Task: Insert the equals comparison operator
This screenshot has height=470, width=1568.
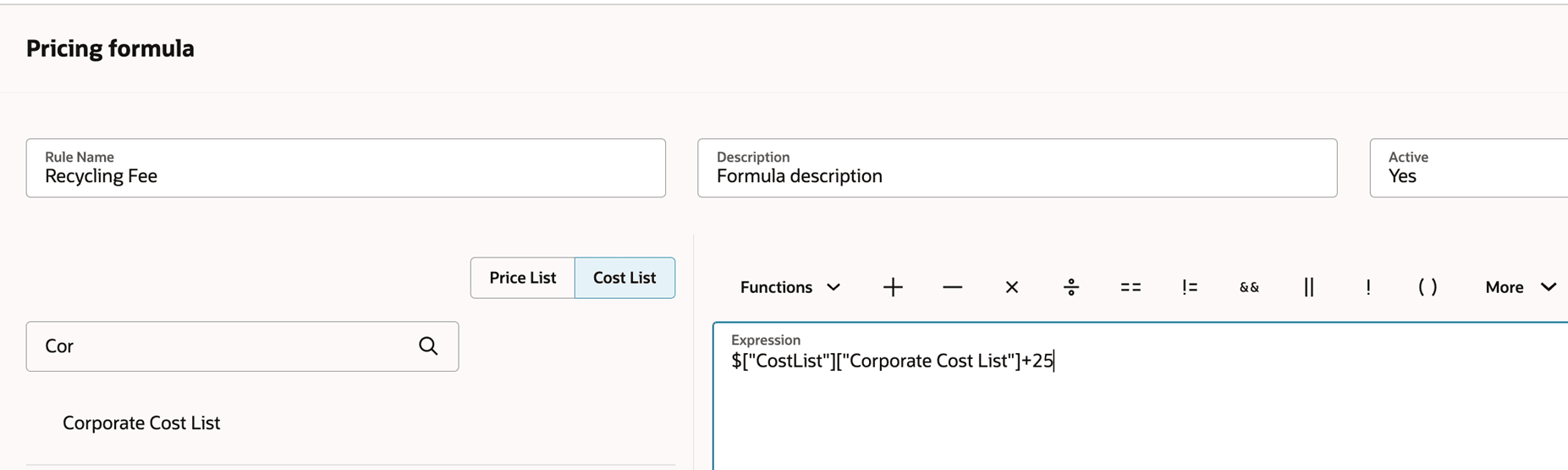Action: coord(1131,287)
